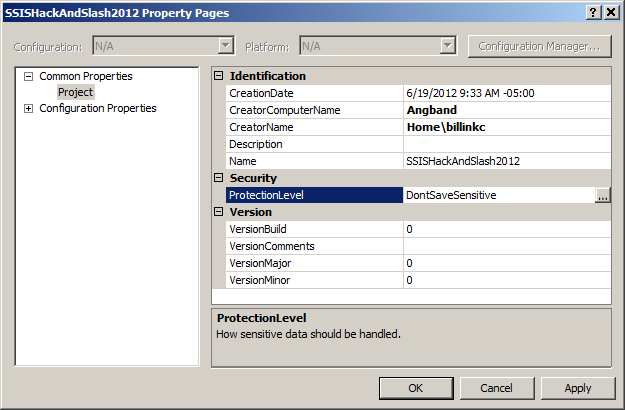The width and height of the screenshot is (625, 410).
Task: Click the DontSaveSensitive value
Action: (x=451, y=195)
